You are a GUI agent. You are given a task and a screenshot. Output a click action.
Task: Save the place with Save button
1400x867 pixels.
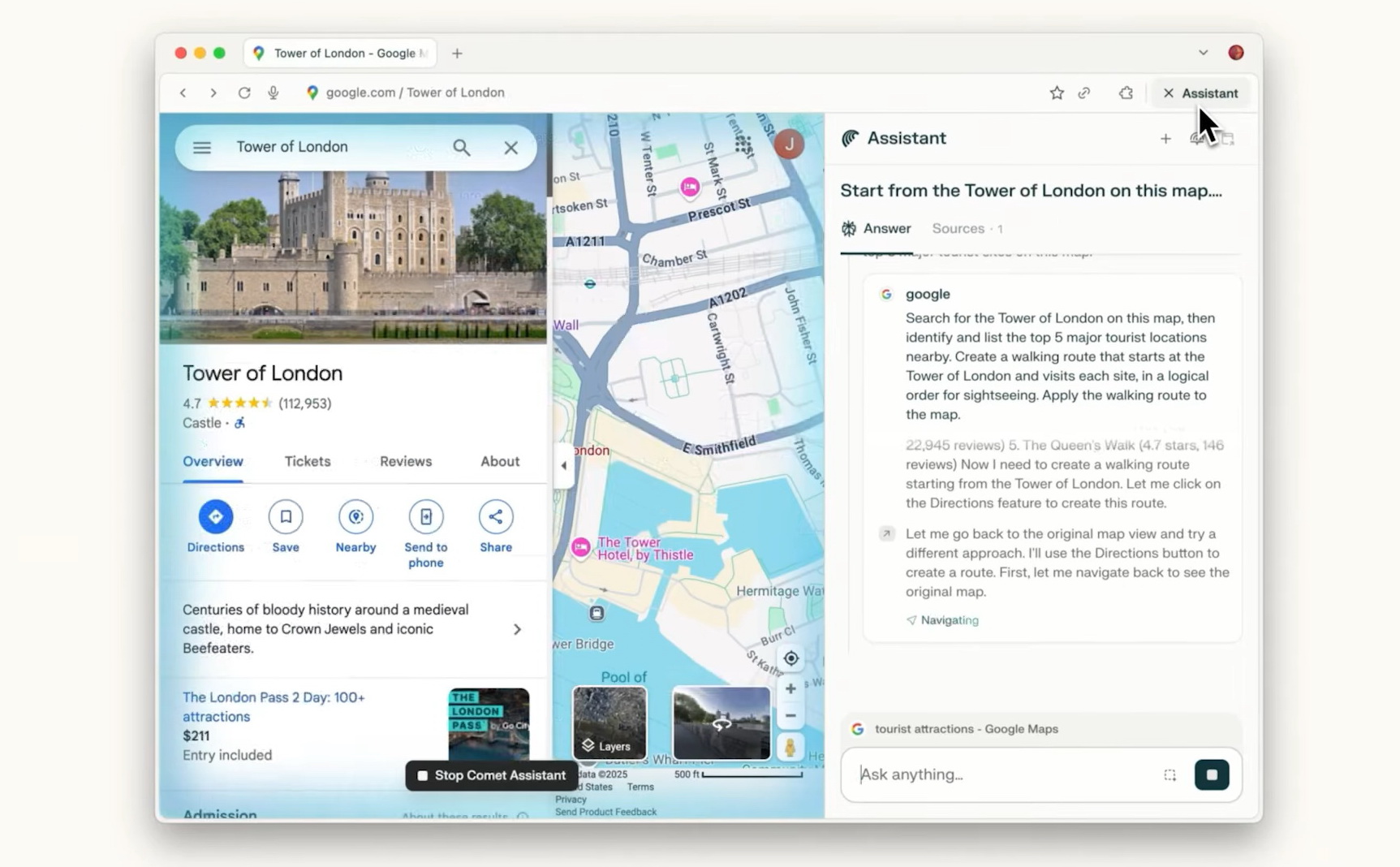click(286, 527)
